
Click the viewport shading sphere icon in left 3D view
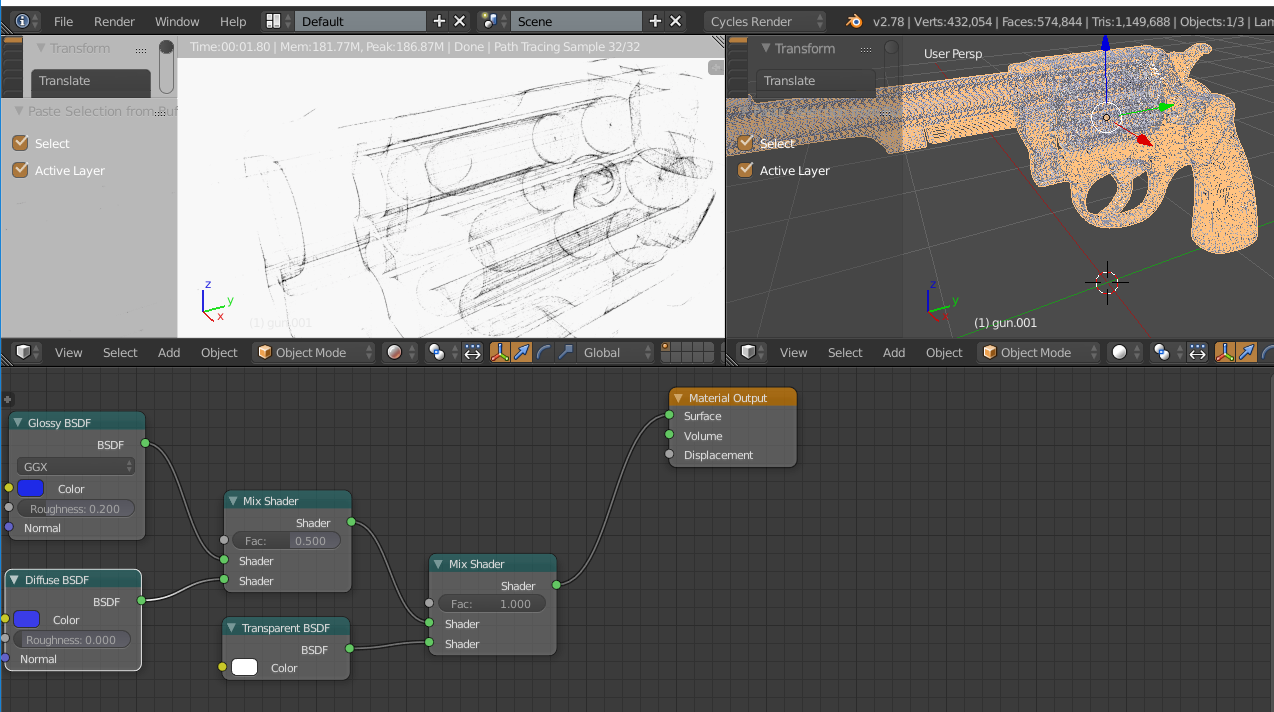click(x=394, y=352)
